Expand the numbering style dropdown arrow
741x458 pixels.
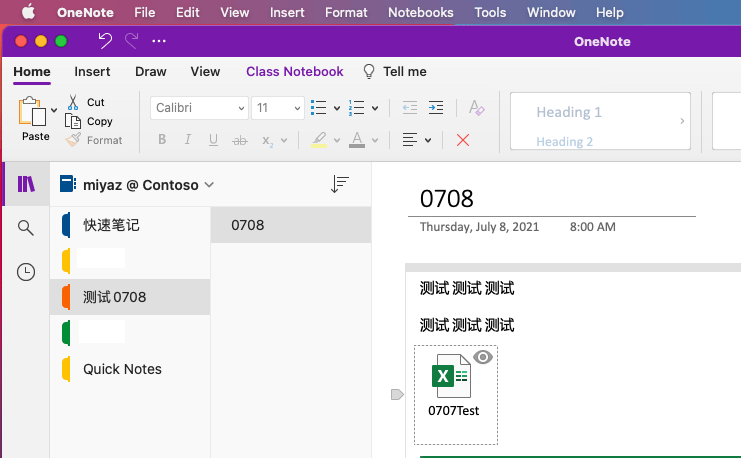[375, 108]
